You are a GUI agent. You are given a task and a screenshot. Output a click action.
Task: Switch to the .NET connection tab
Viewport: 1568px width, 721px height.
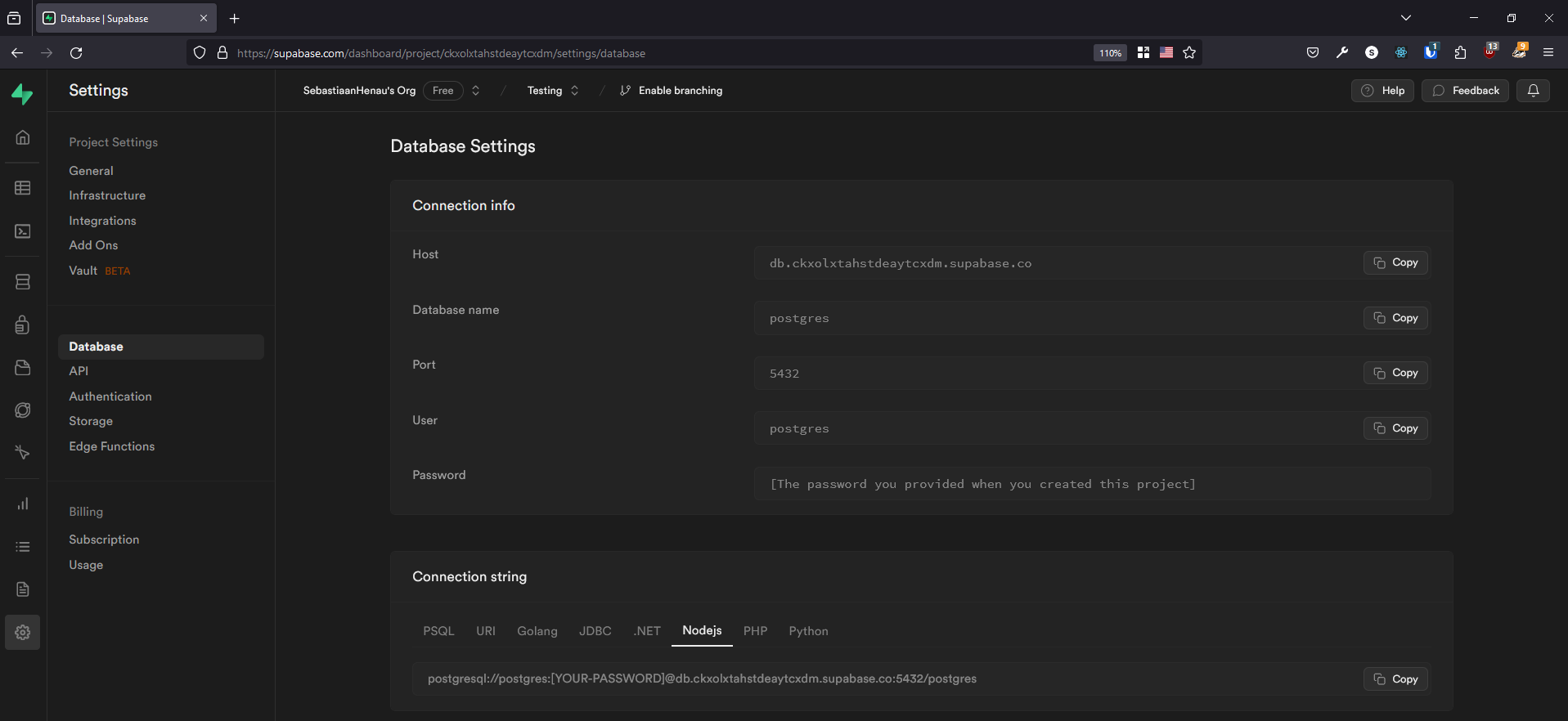pyautogui.click(x=647, y=631)
